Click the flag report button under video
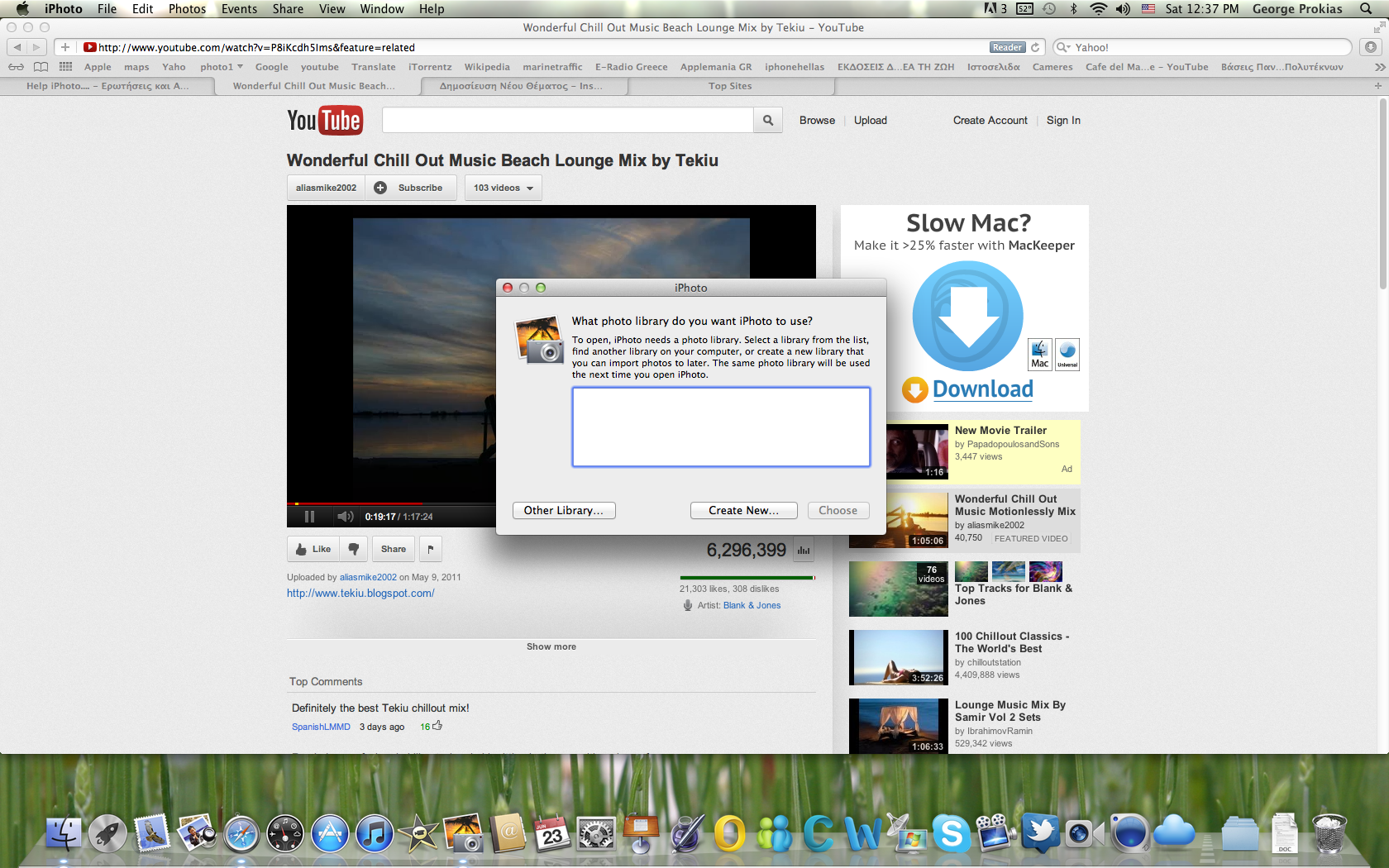This screenshot has height=868, width=1389. (431, 549)
